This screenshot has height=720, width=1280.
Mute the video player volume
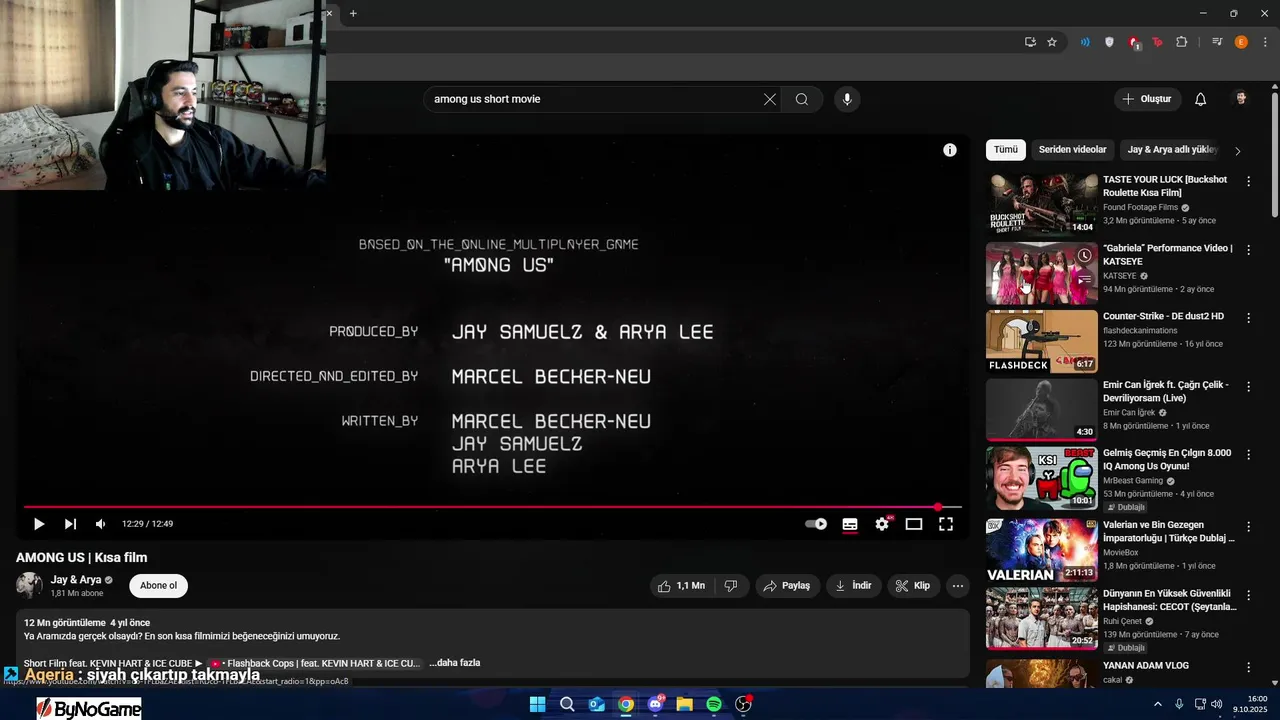[100, 524]
